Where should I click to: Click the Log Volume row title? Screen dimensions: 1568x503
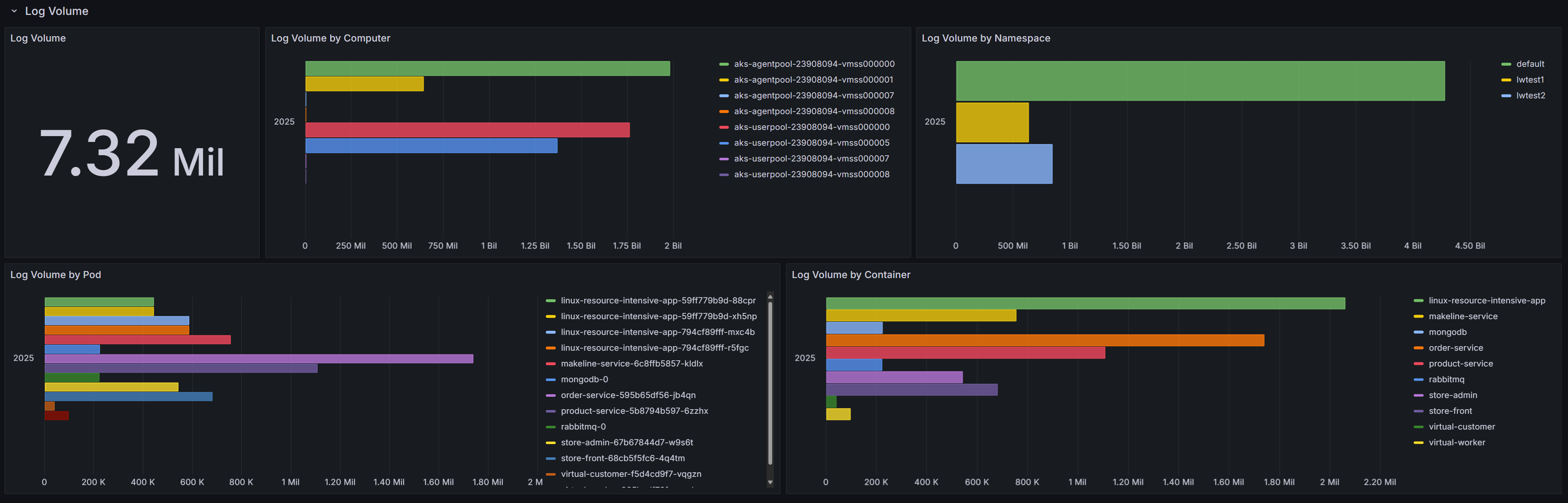click(56, 11)
